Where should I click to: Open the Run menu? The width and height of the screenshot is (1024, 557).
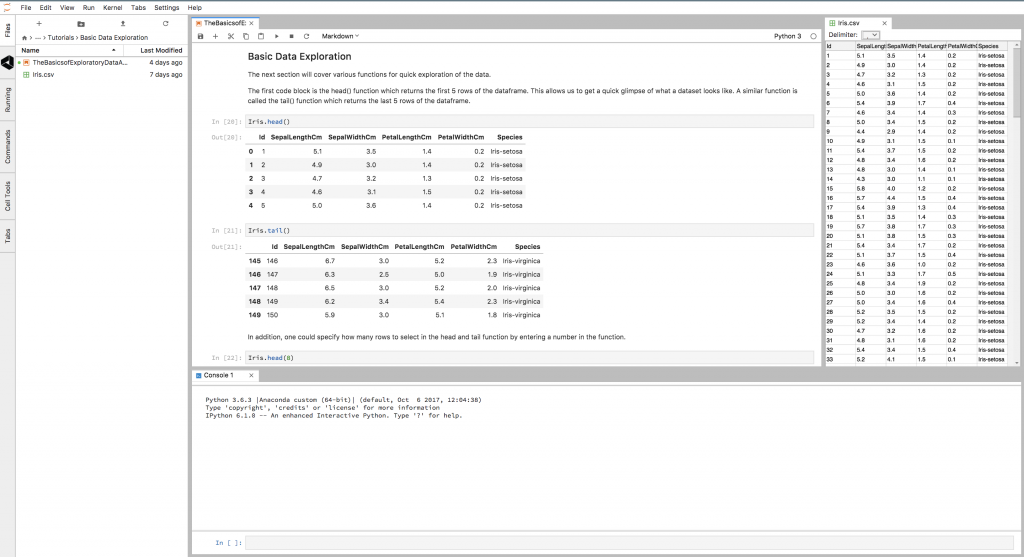click(x=89, y=8)
